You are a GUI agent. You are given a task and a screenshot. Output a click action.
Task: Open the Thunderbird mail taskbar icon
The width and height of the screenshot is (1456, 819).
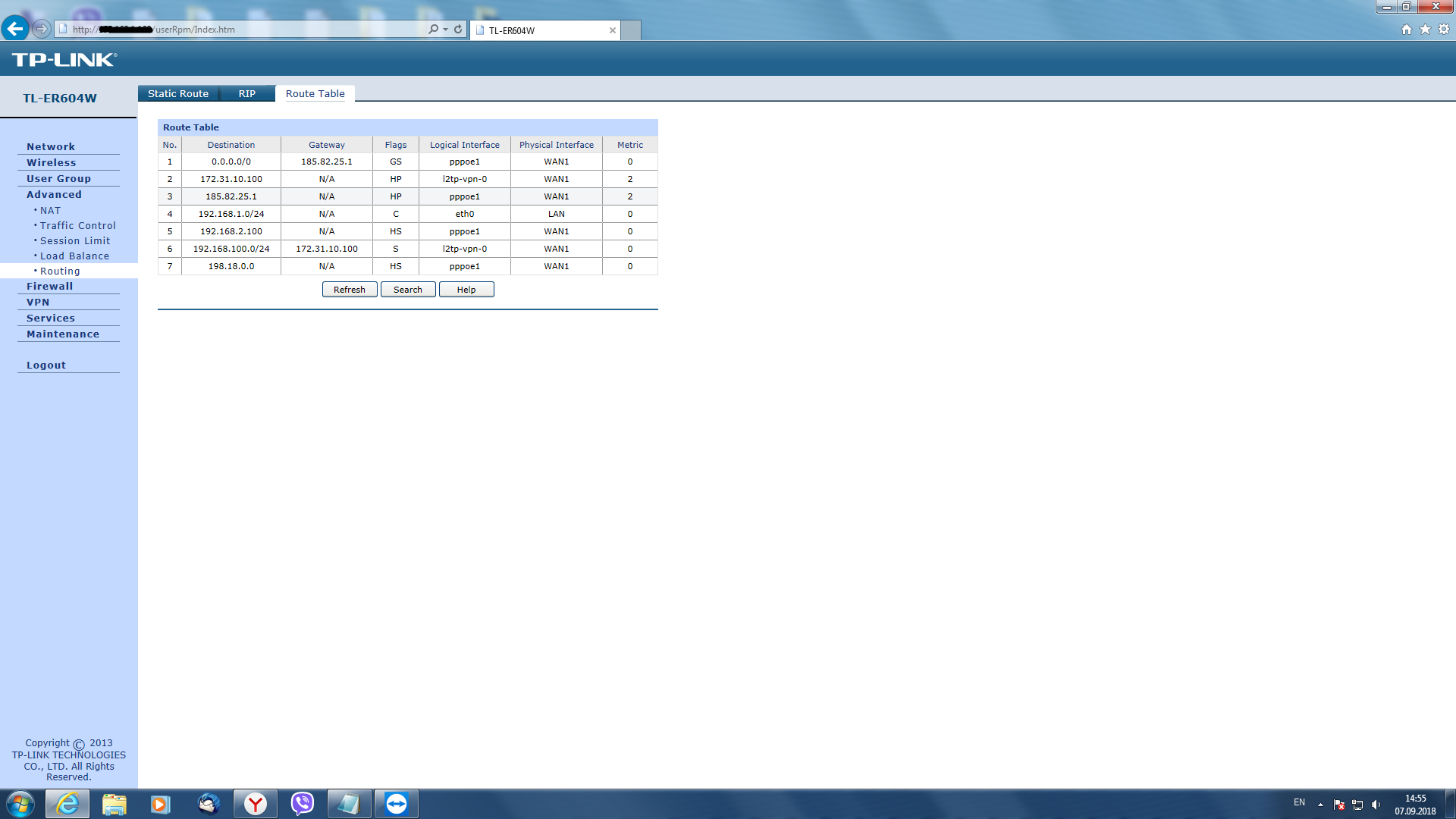(209, 804)
